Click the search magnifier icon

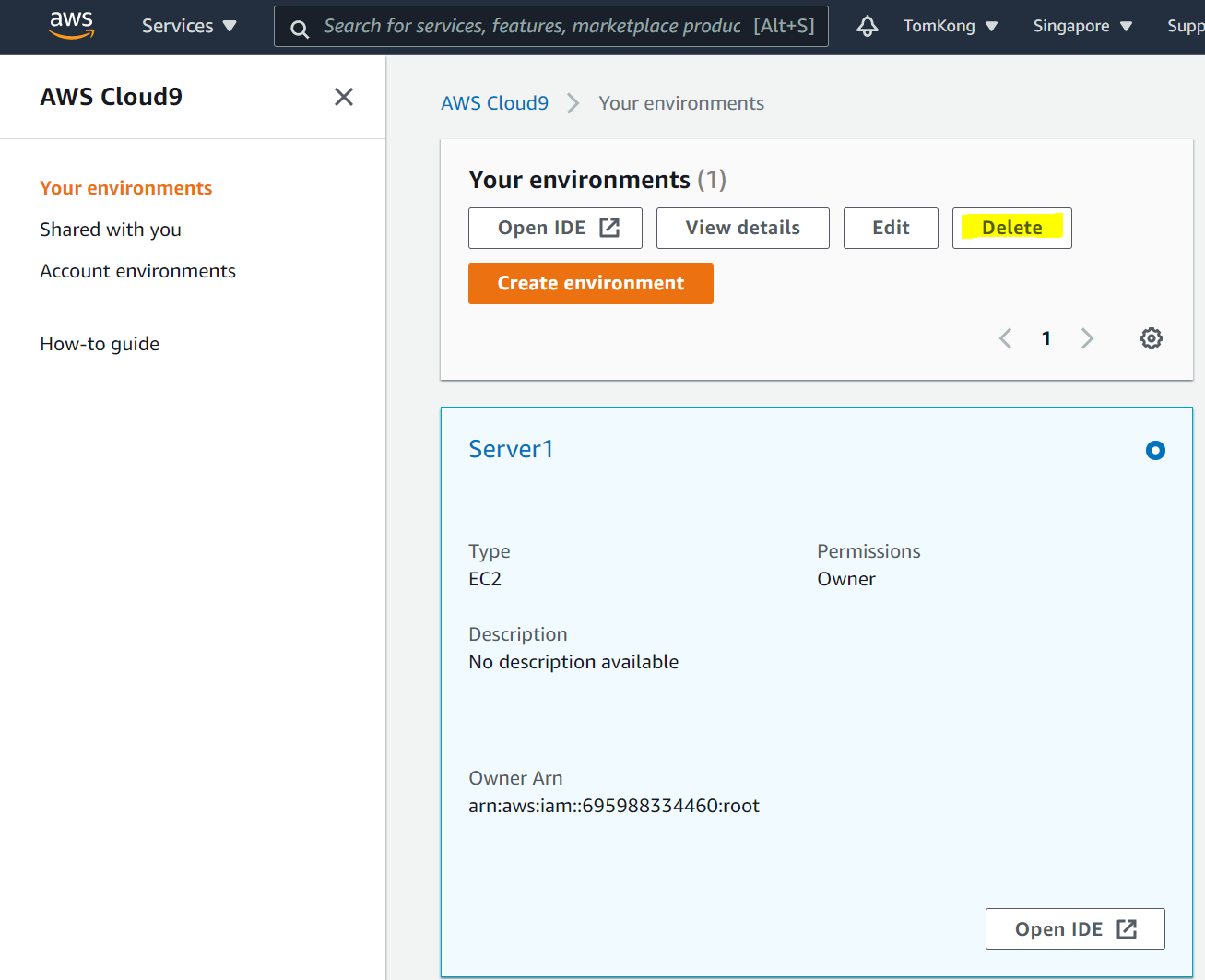click(300, 29)
